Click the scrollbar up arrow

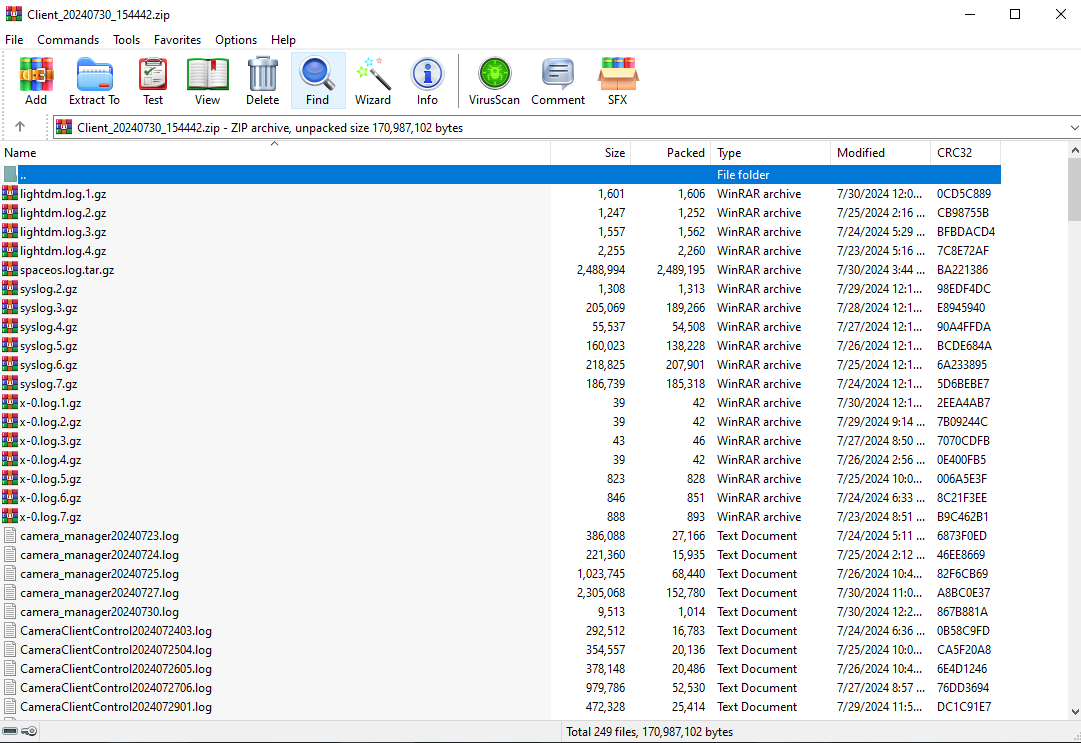1074,150
